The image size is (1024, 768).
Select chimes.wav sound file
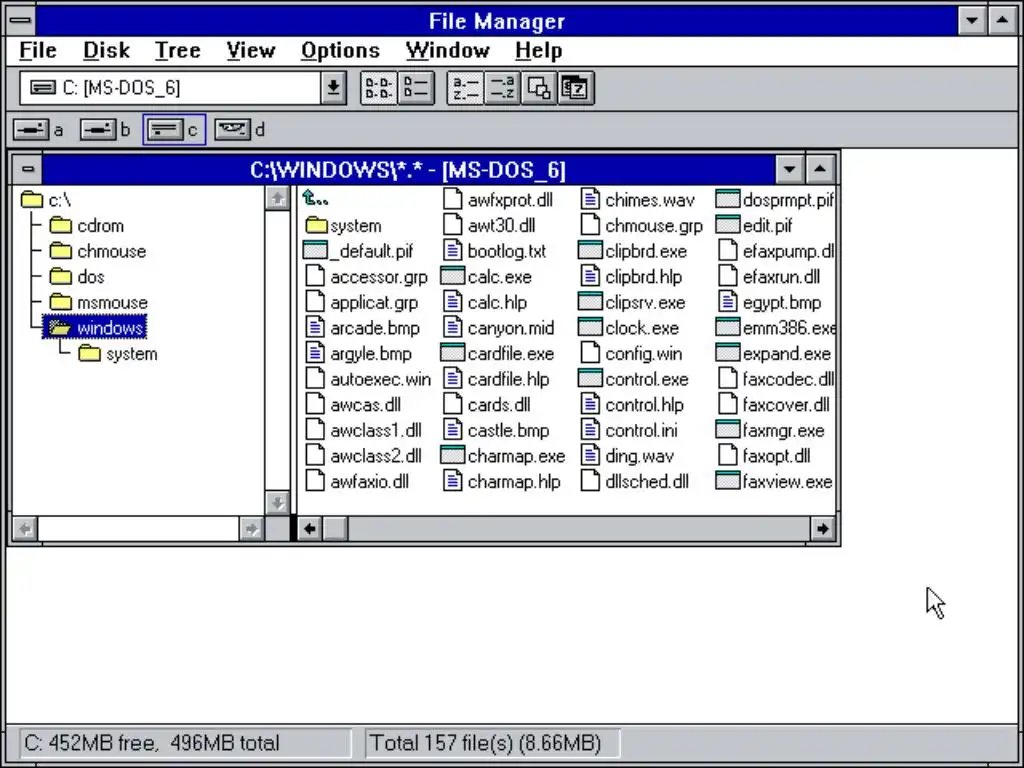[637, 200]
